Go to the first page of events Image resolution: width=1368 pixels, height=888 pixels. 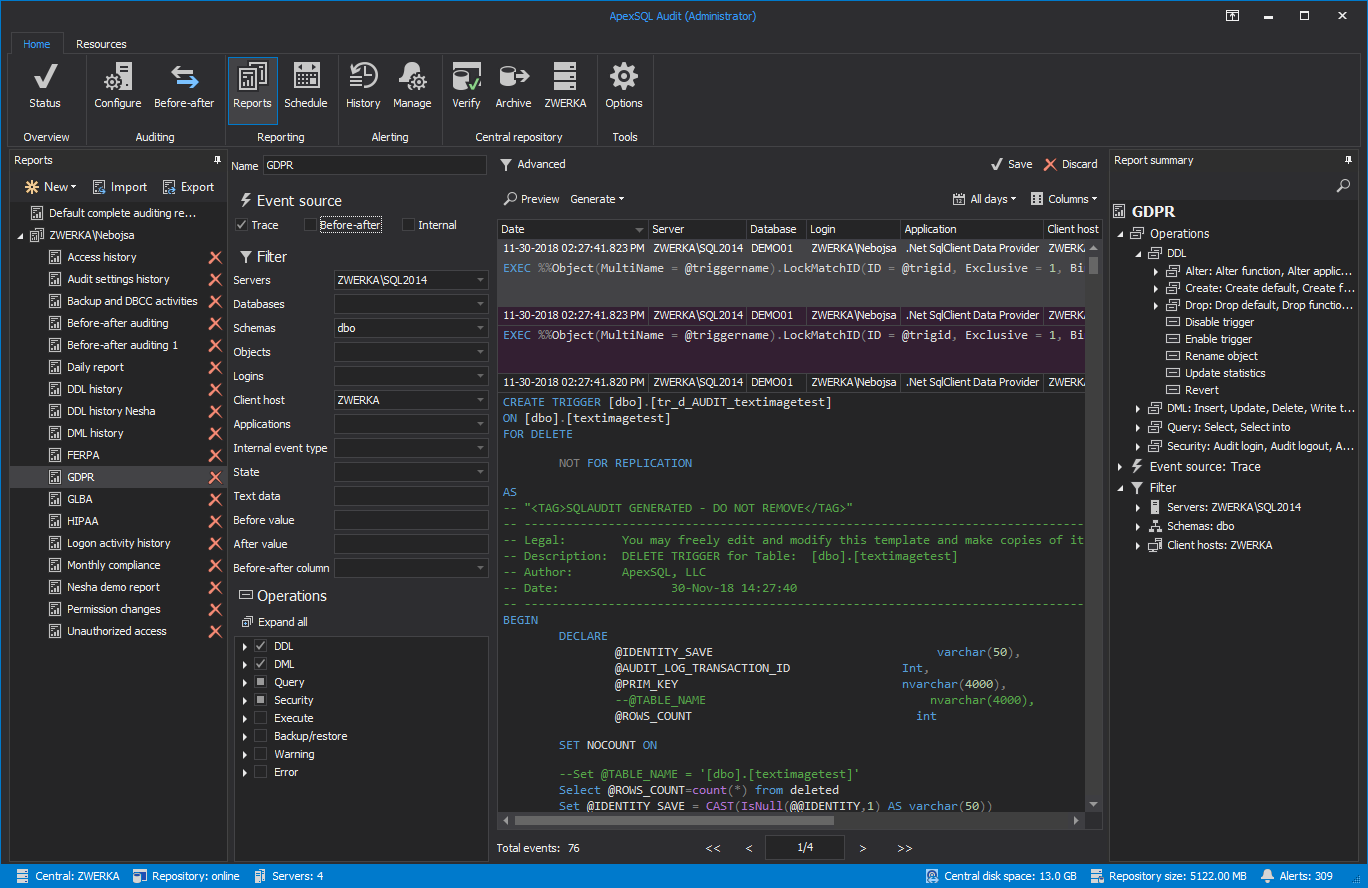click(x=713, y=848)
